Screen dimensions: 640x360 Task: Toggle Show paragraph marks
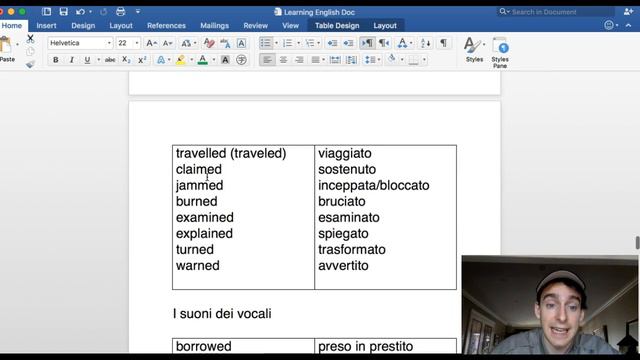point(443,43)
